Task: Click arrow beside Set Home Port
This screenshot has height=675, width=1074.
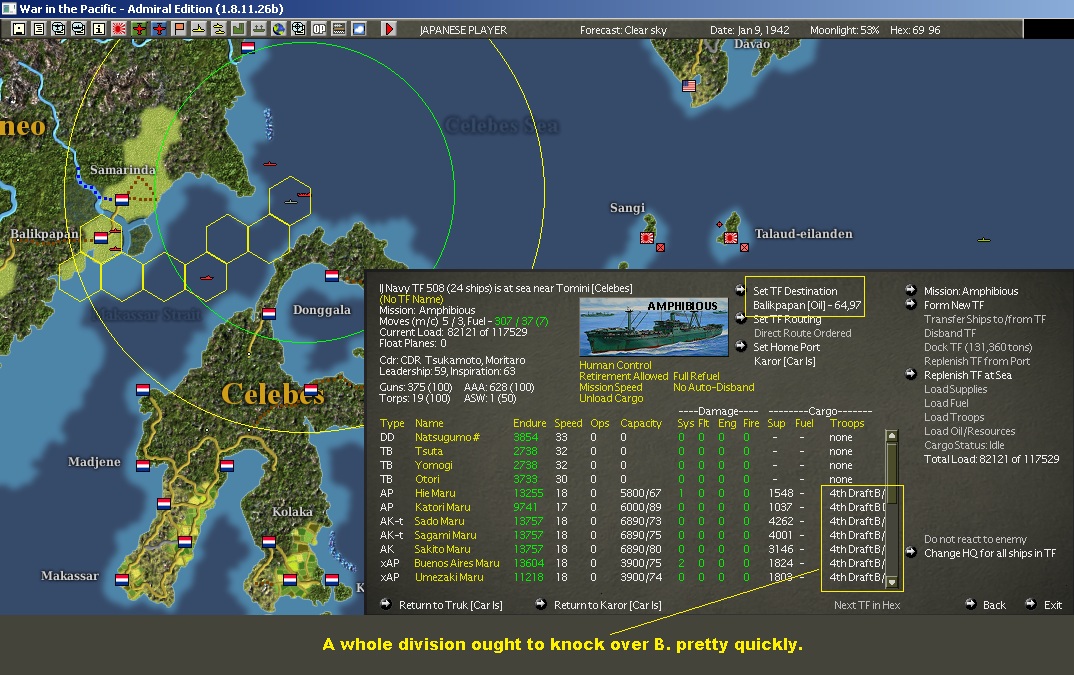Action: coord(740,346)
